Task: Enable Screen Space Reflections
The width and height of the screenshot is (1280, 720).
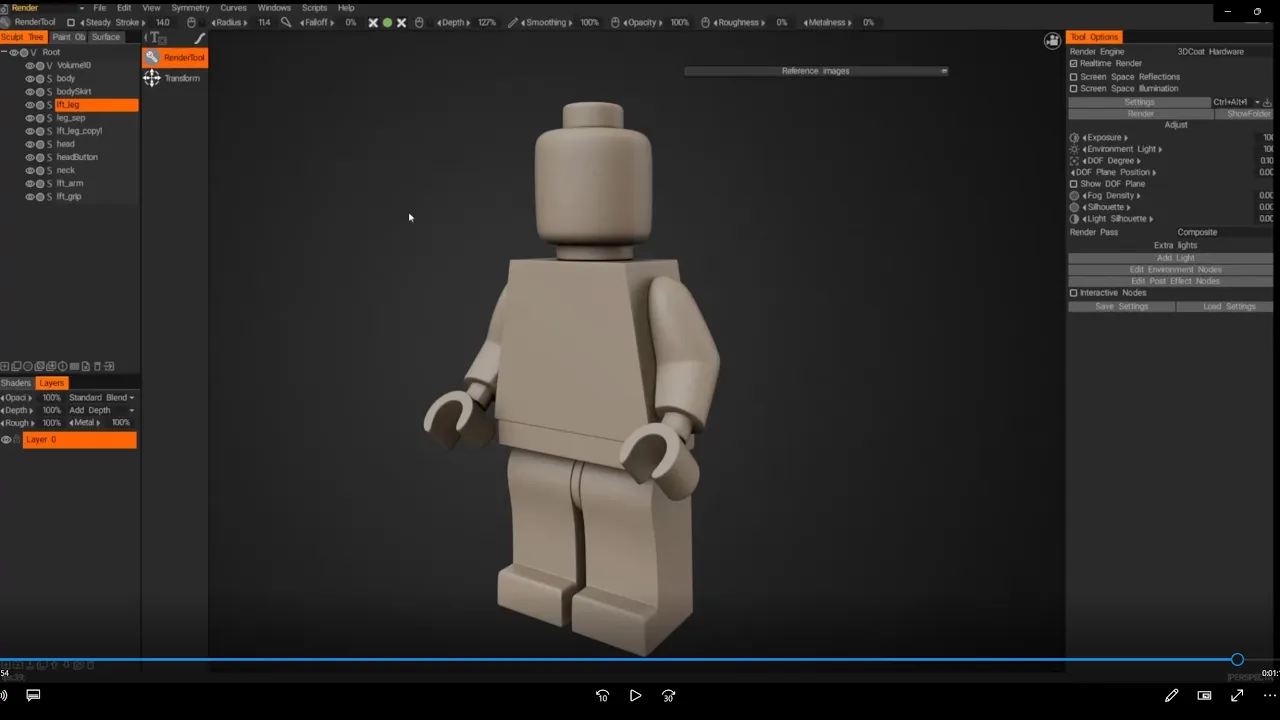Action: click(1074, 76)
